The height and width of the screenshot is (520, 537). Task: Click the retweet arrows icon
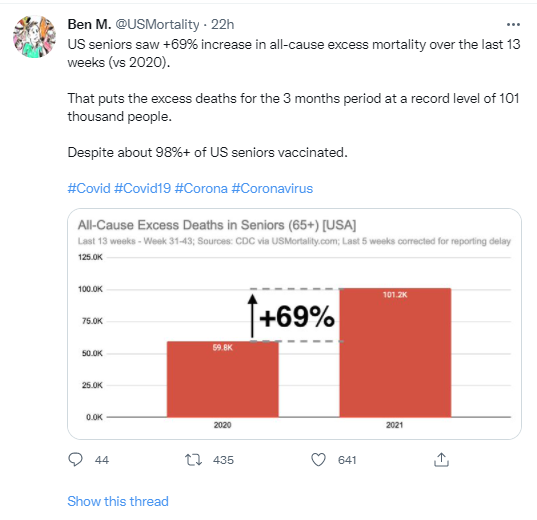click(193, 460)
